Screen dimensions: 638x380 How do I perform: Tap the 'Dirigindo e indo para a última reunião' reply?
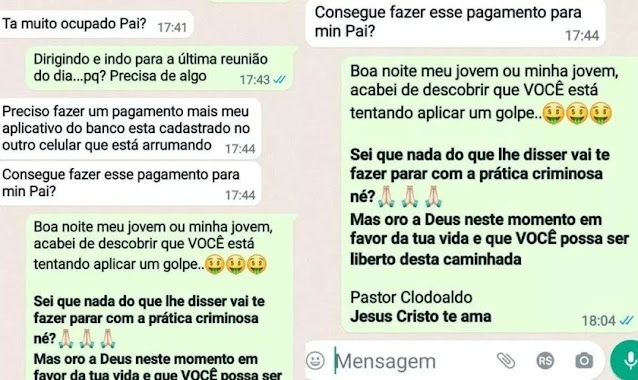(x=160, y=68)
